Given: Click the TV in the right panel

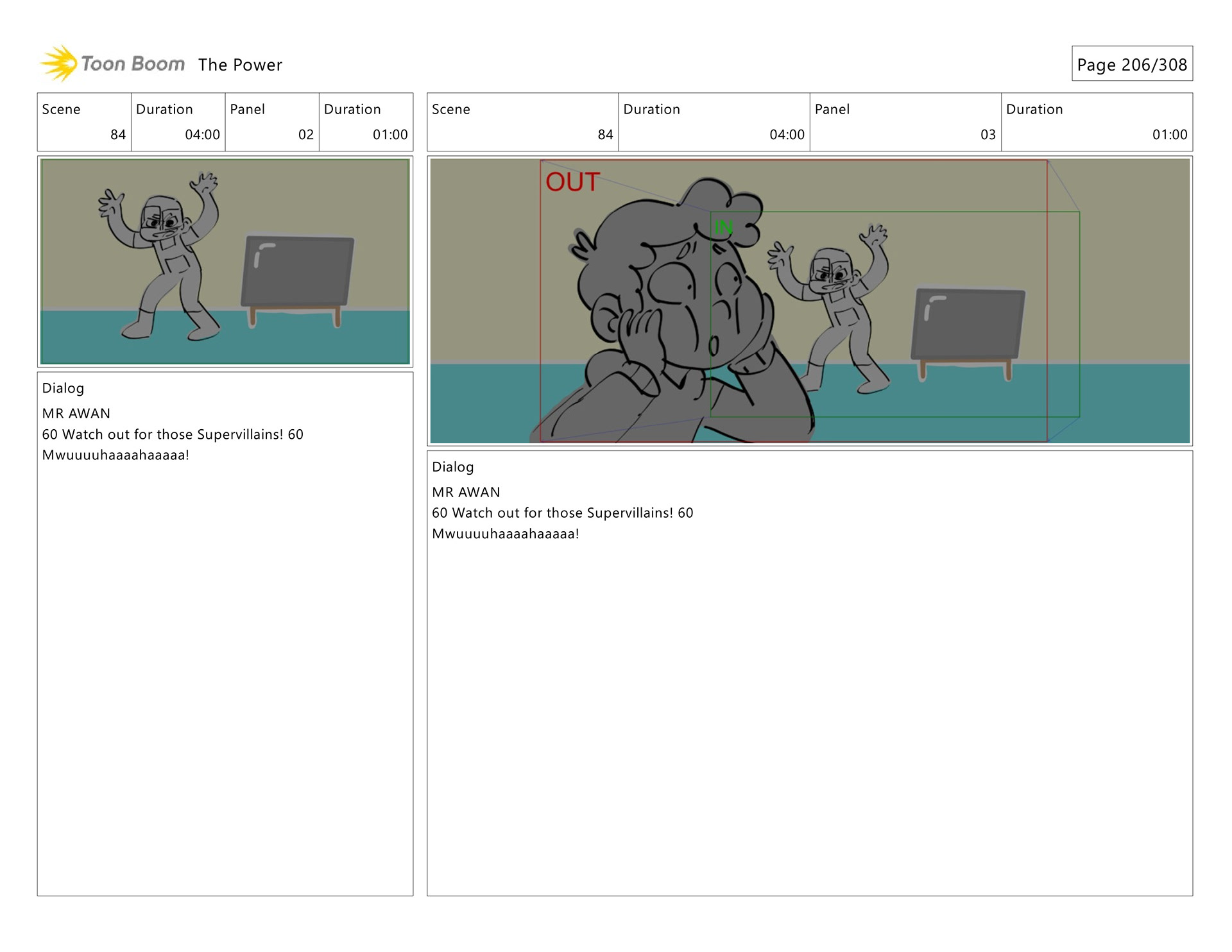Looking at the screenshot, I should pyautogui.click(x=968, y=325).
